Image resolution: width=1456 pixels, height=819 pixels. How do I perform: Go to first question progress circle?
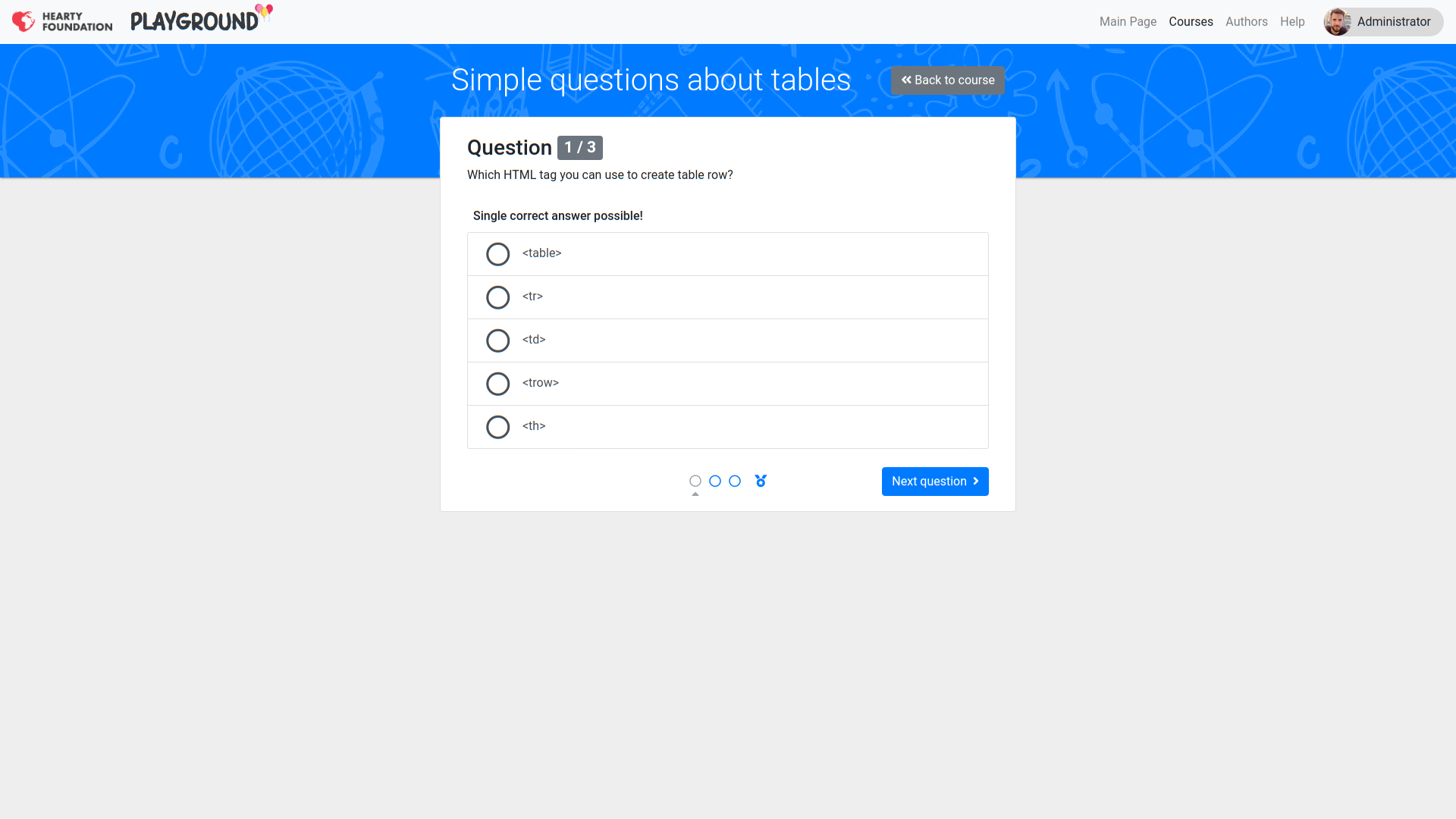(x=695, y=481)
